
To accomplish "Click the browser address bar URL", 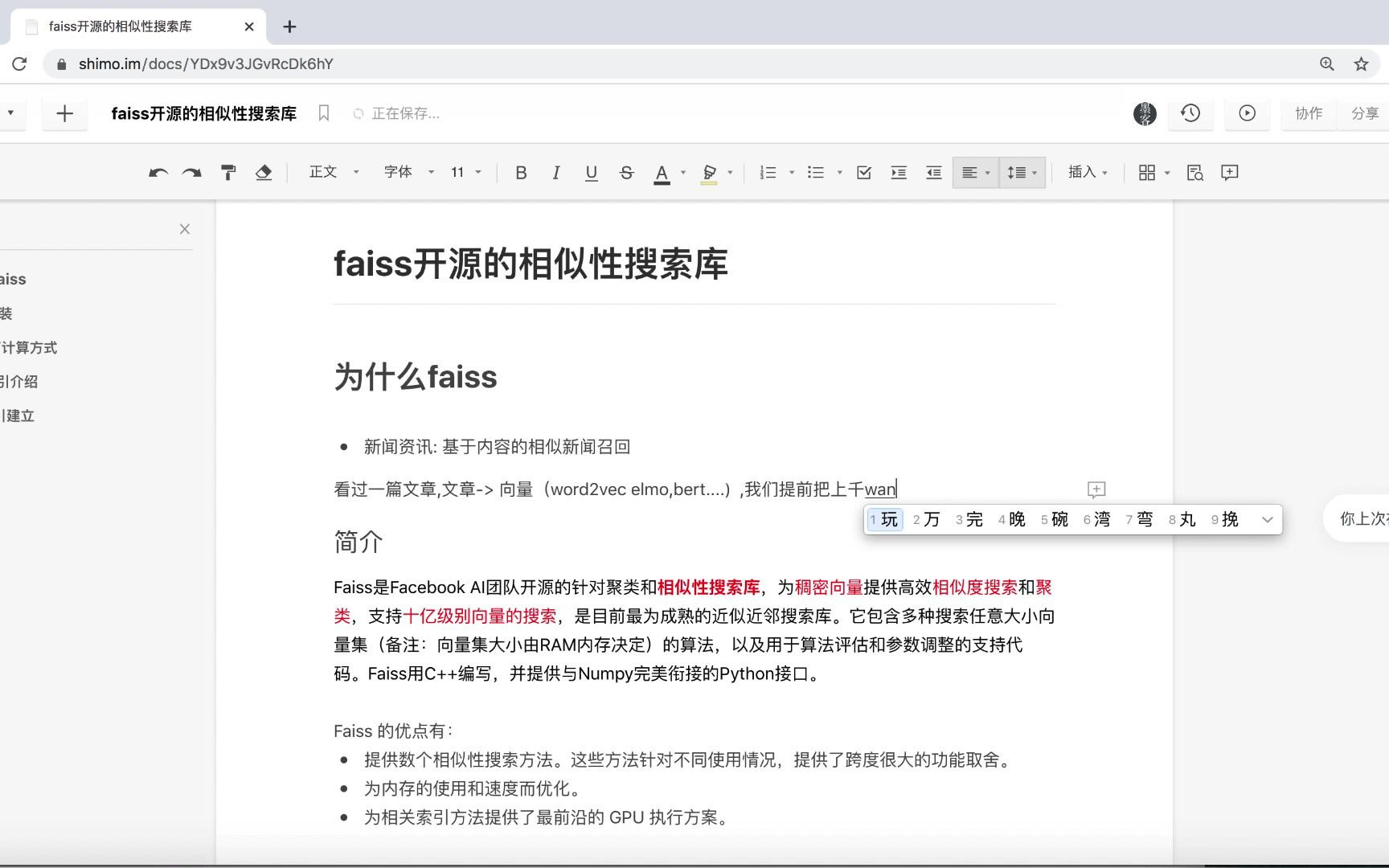I will (206, 64).
